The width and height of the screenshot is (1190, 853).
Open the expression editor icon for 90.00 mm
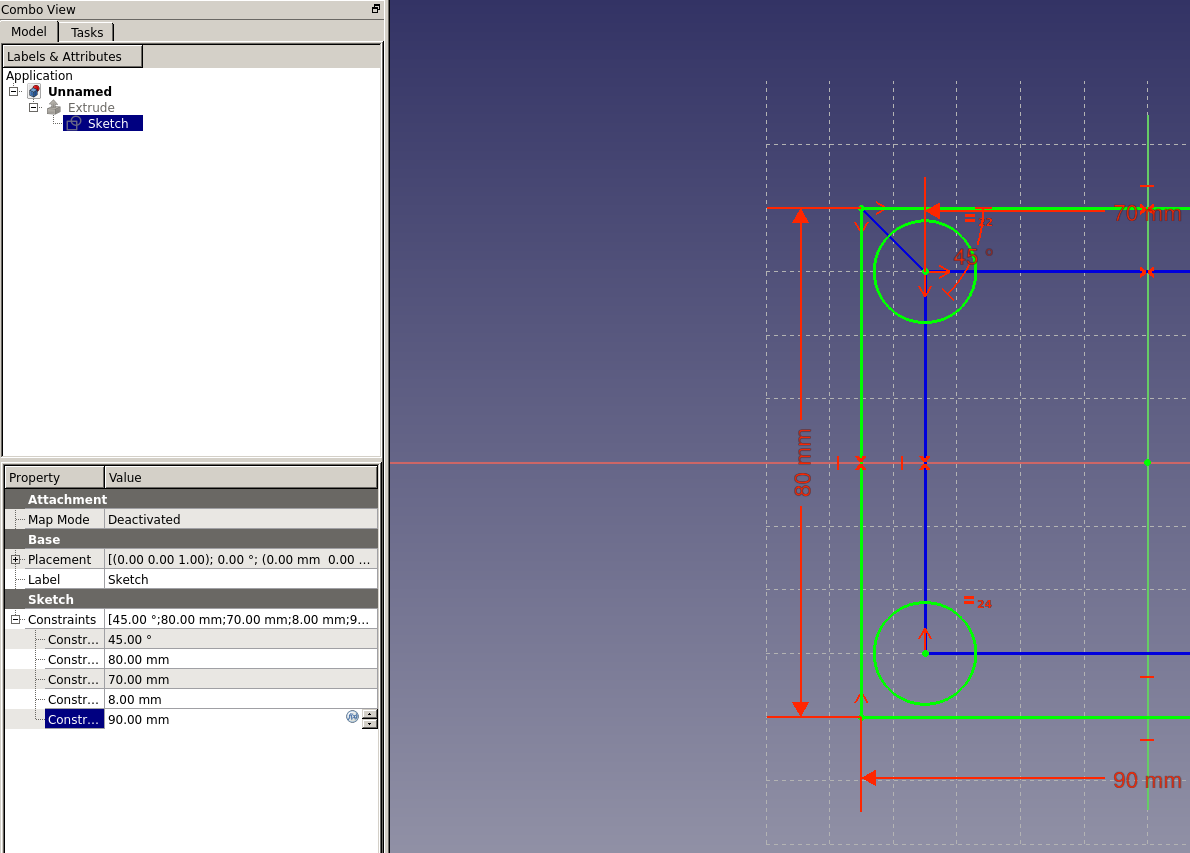[352, 716]
